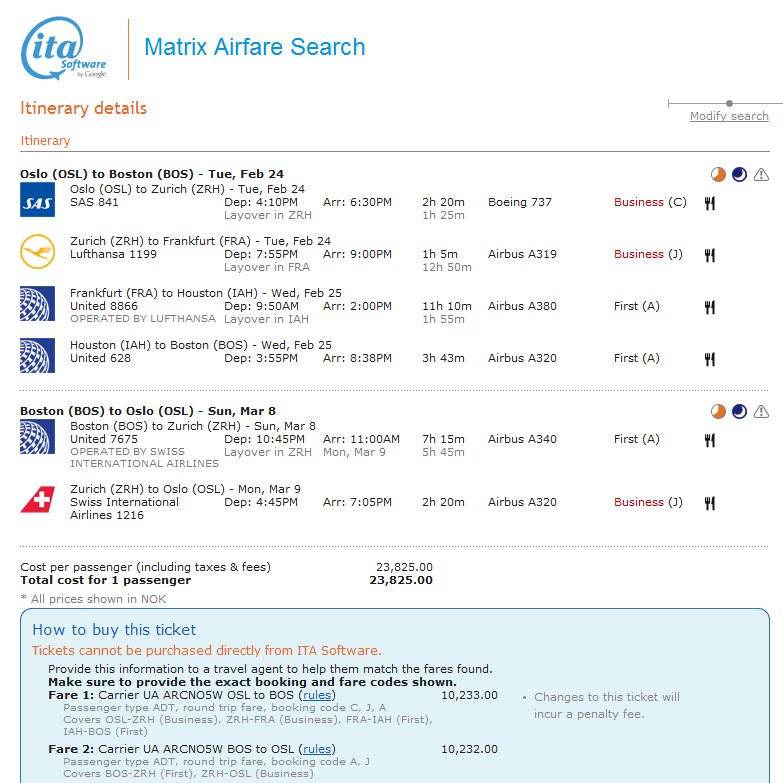Click the meal icon for Lufthansa 1199

710,255
